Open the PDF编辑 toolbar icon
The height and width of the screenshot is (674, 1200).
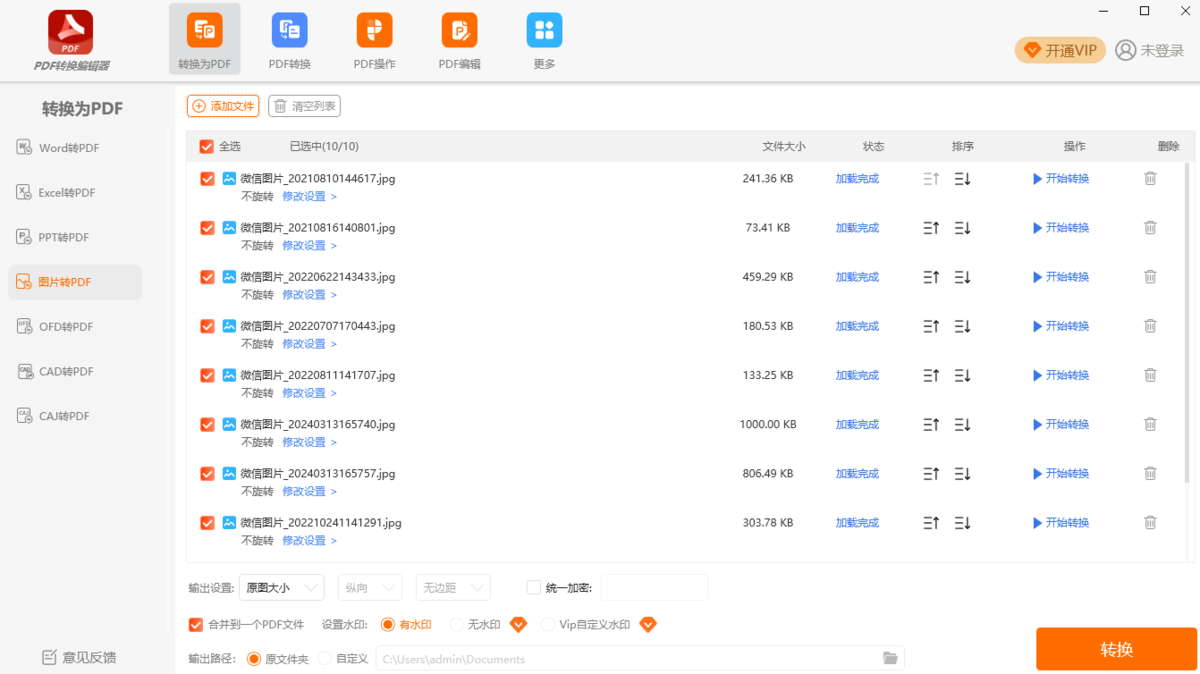click(x=459, y=31)
